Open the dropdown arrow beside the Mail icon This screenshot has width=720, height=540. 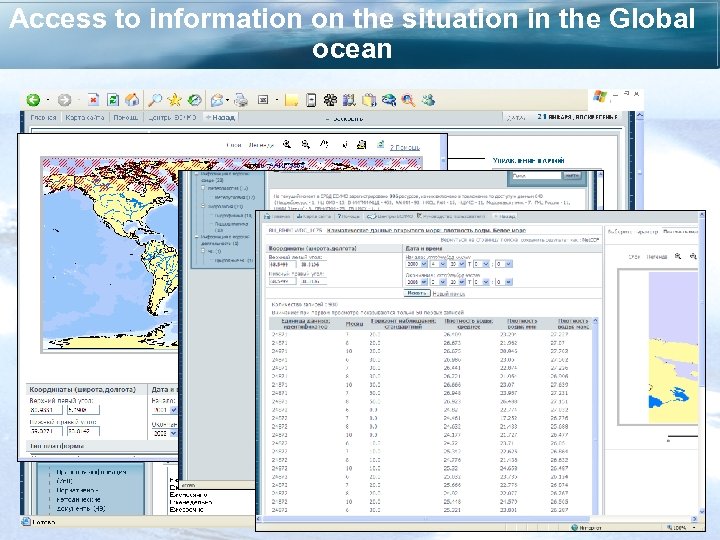[228, 100]
